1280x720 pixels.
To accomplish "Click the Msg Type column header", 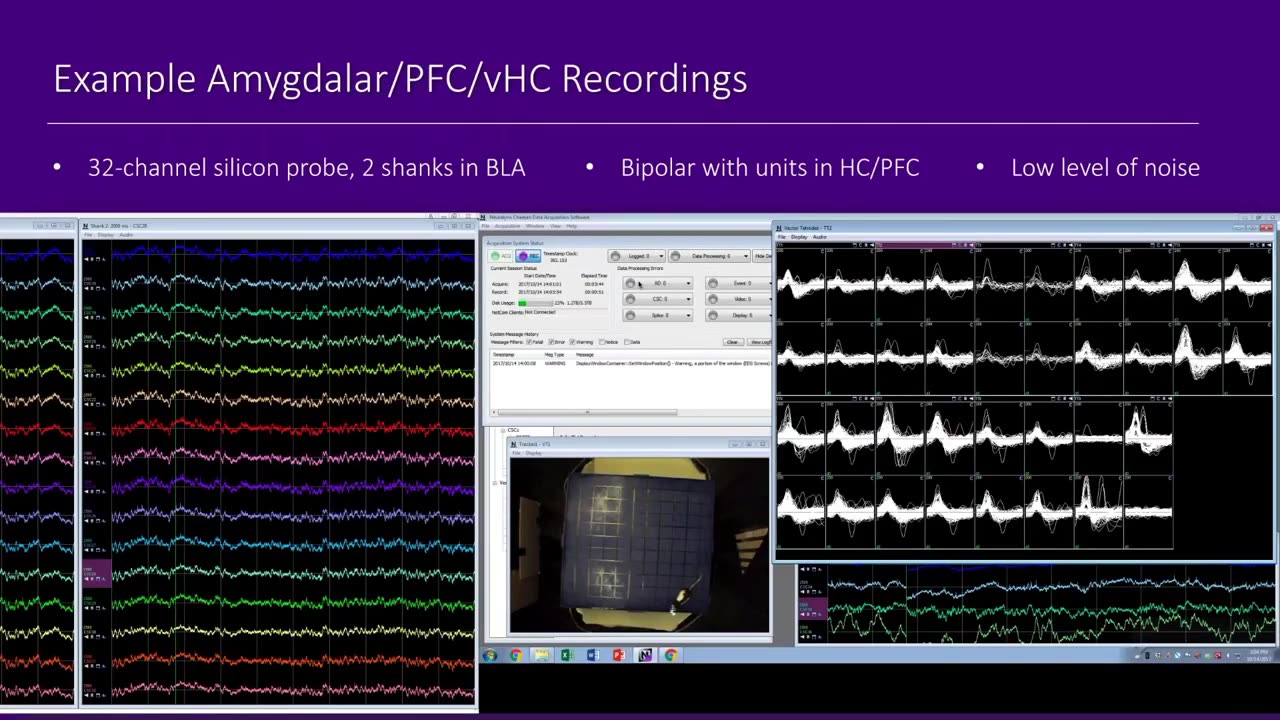I will (554, 354).
